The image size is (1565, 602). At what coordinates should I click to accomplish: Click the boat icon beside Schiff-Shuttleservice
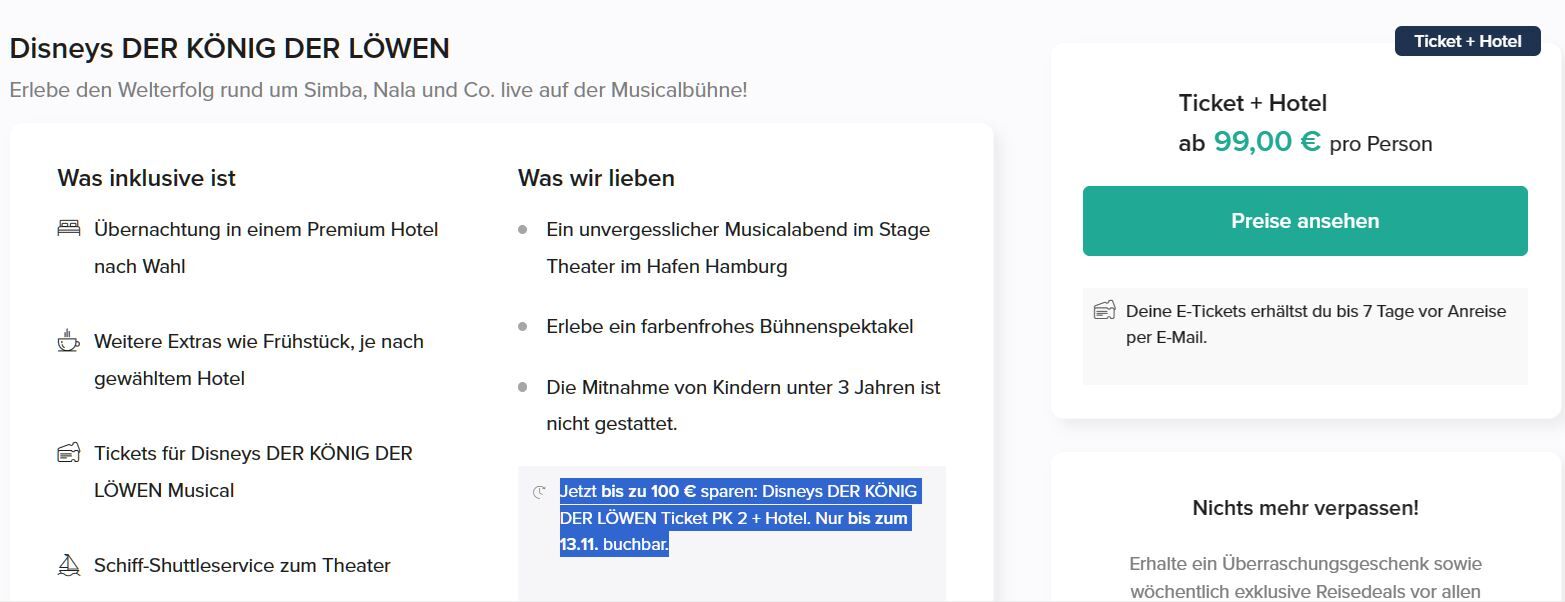coord(68,566)
